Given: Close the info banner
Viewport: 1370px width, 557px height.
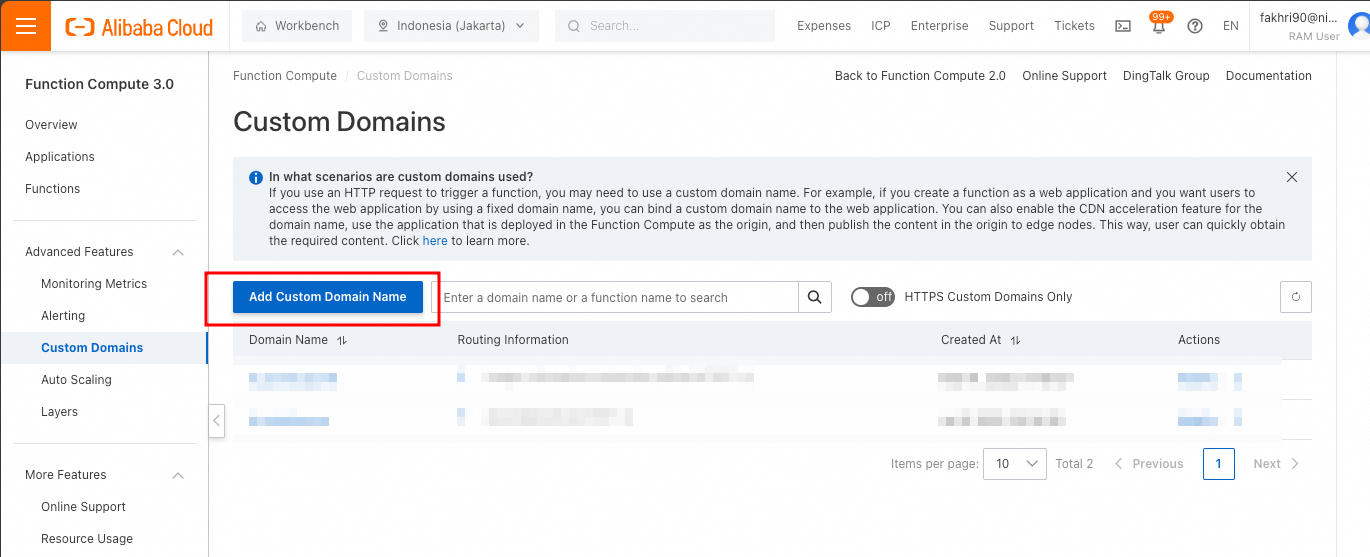Looking at the screenshot, I should click(1292, 177).
